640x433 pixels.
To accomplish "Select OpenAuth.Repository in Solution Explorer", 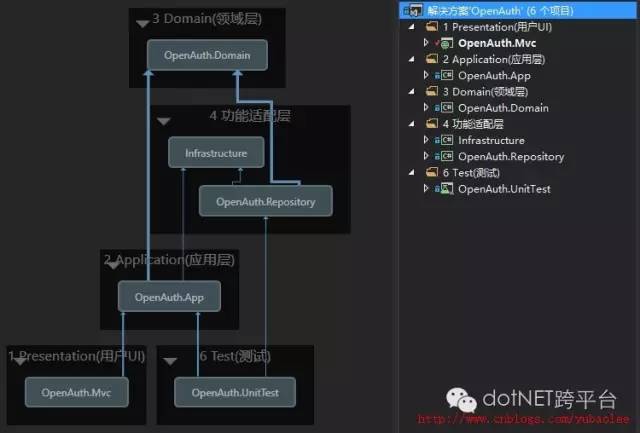I will (511, 156).
